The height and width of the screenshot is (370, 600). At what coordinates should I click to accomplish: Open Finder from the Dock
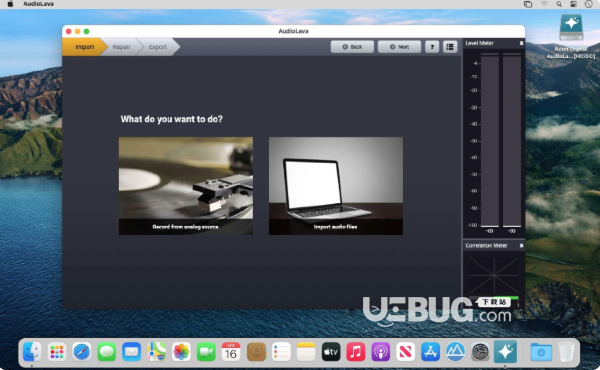click(32, 352)
